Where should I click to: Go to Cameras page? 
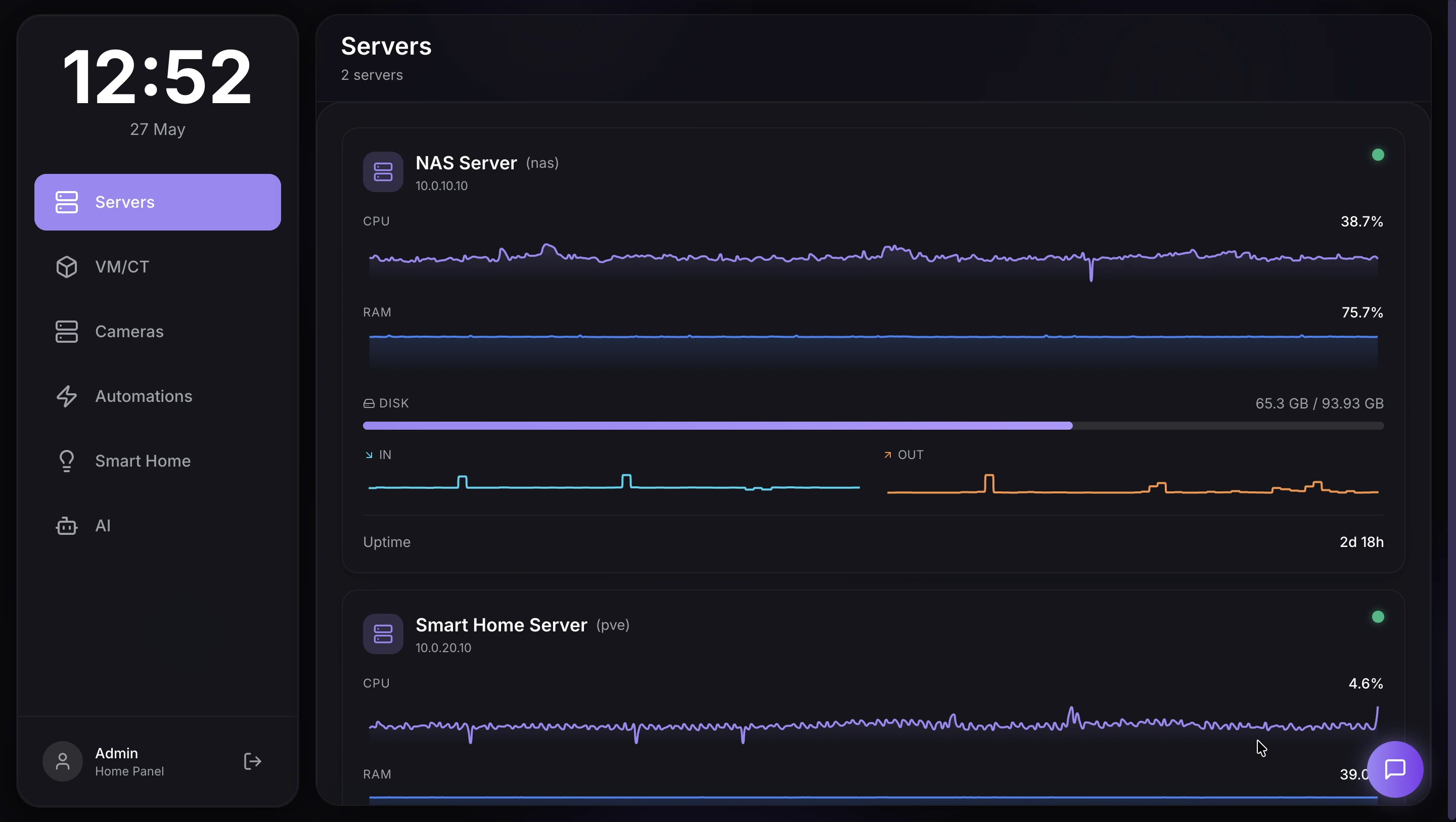coord(157,331)
